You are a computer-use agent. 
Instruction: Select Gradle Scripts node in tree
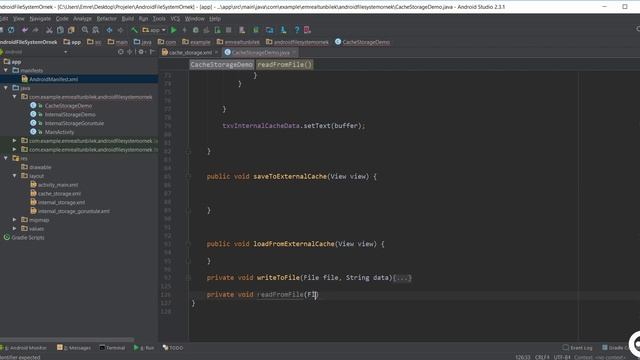click(28, 237)
